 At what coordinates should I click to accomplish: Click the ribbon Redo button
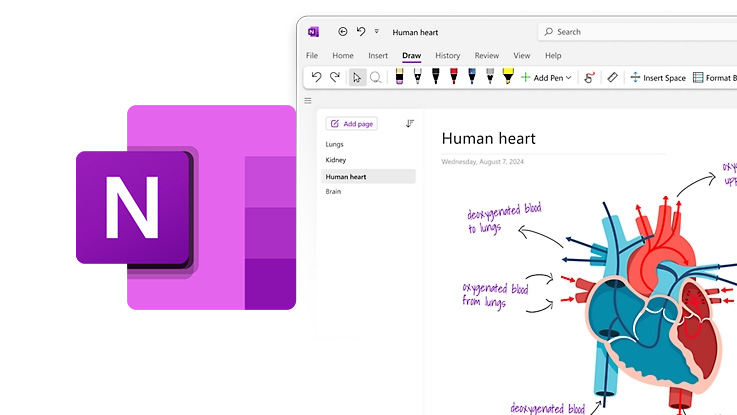point(335,77)
